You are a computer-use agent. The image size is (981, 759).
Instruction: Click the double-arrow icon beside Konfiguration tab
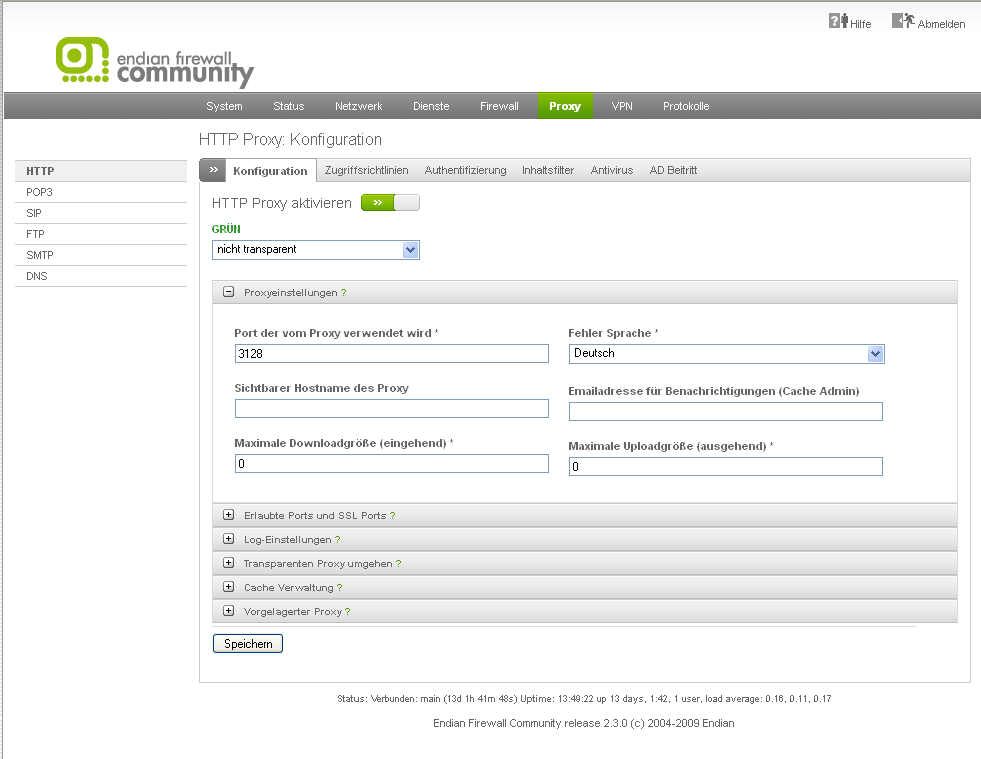[212, 171]
